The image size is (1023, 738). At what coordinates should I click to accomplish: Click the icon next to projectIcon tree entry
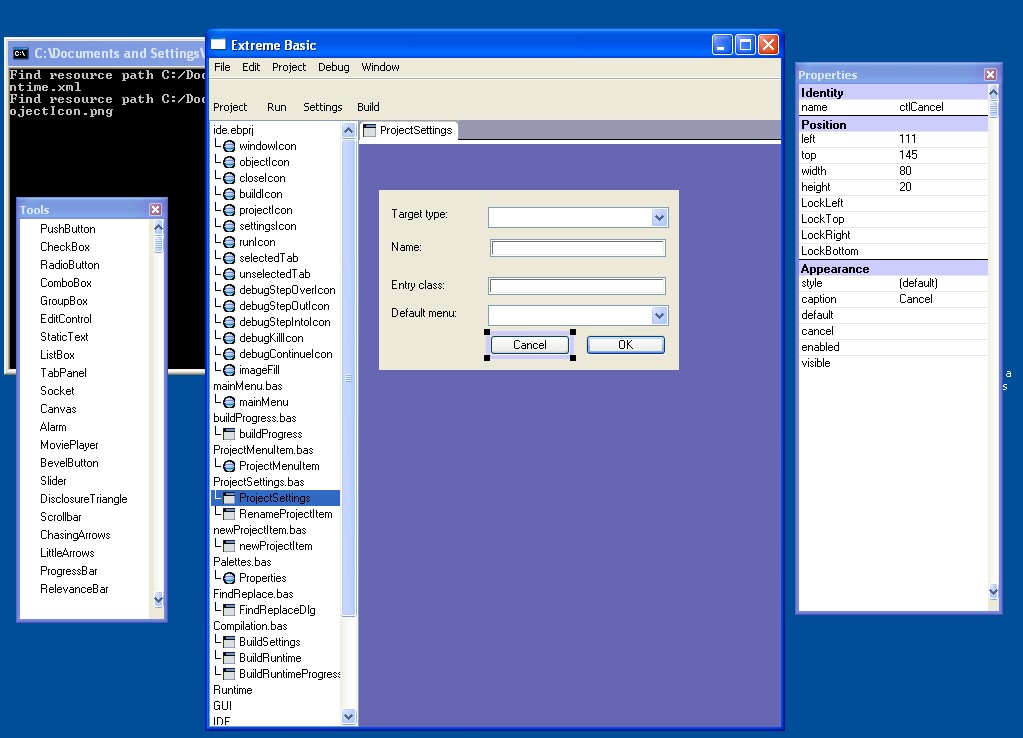229,210
